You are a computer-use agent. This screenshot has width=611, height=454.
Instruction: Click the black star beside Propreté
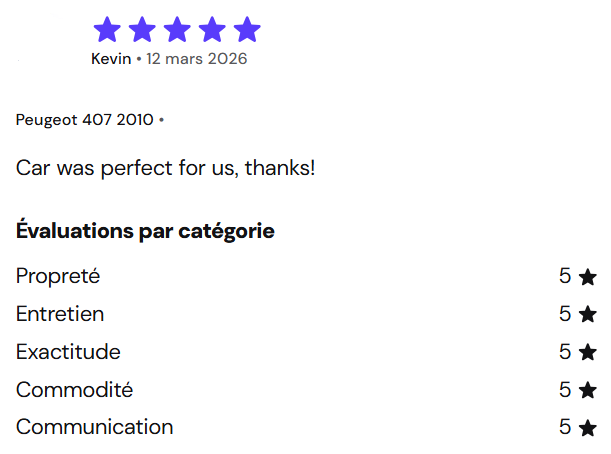point(588,277)
